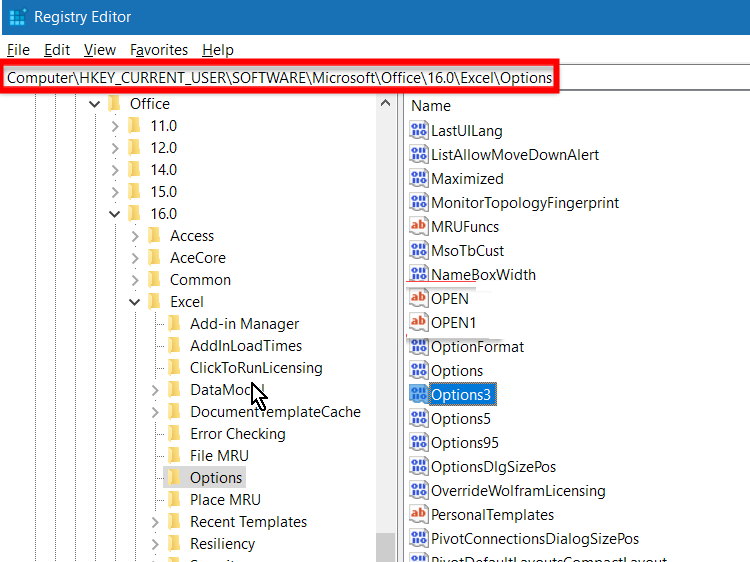Select the NameBoxWidth value name
Screen dimensions: 750x562
click(x=483, y=275)
